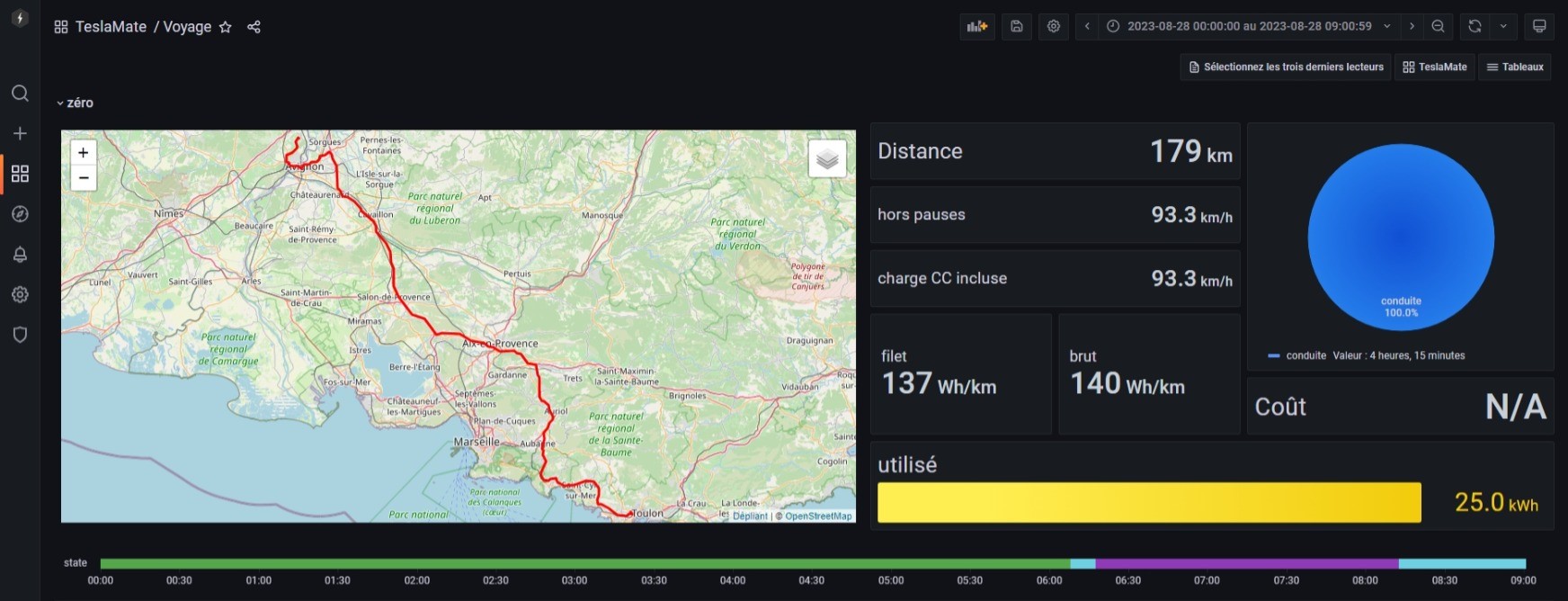Click the Nîmes label on the map
Viewport: 1568px width, 601px height.
(168, 213)
